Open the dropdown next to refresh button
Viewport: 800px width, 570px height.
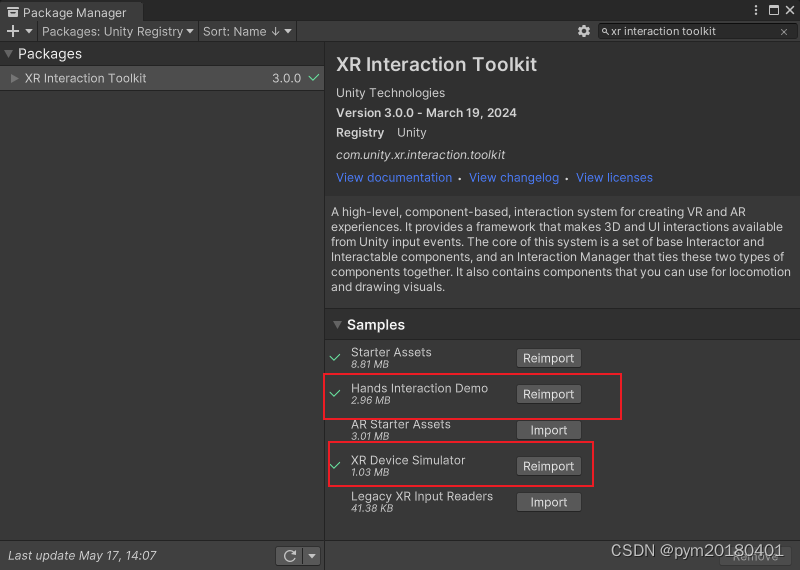312,556
